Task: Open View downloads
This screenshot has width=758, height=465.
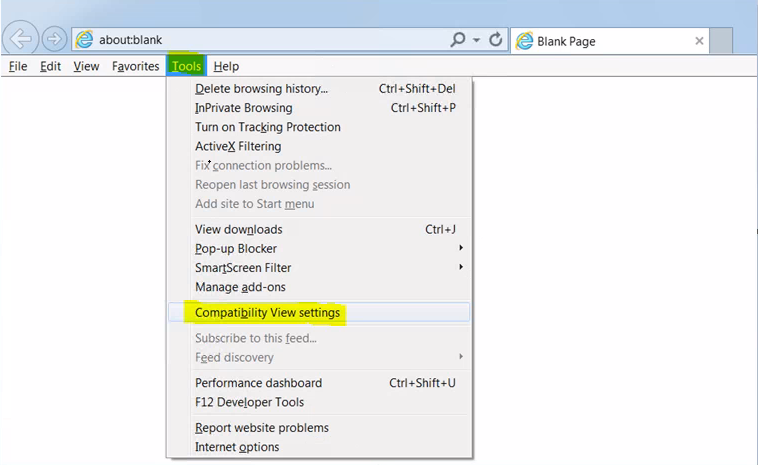Action: point(319,230)
